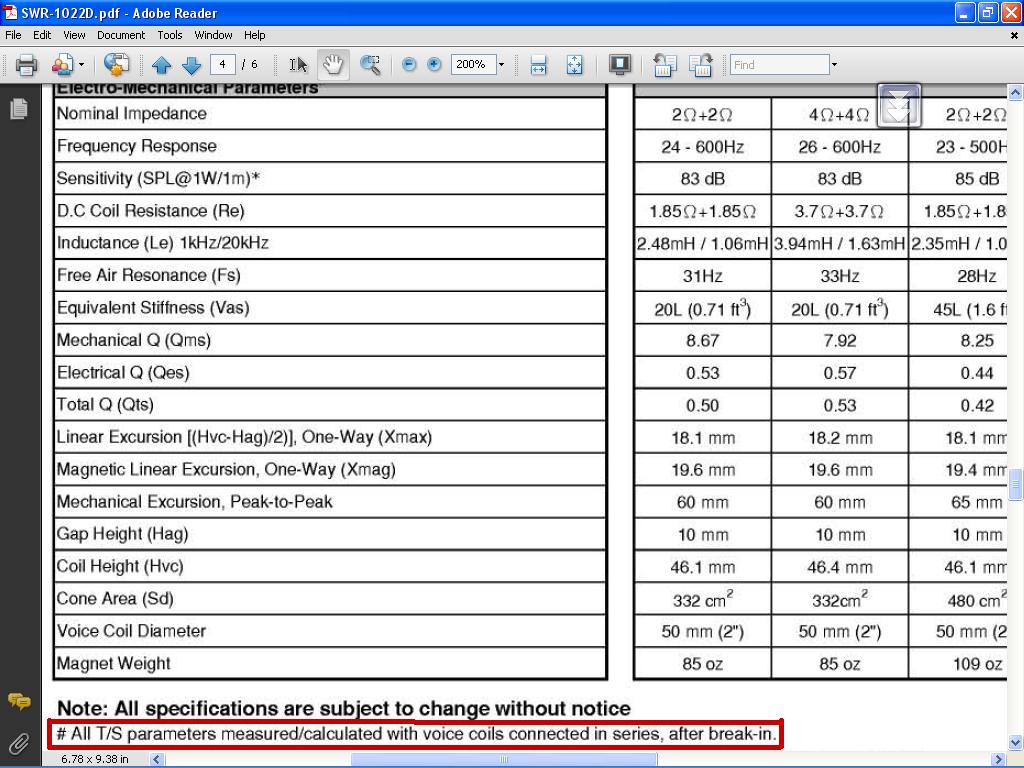Click the horizontal scrollbar thumb
Screen dimensions: 1024x768
tap(504, 759)
